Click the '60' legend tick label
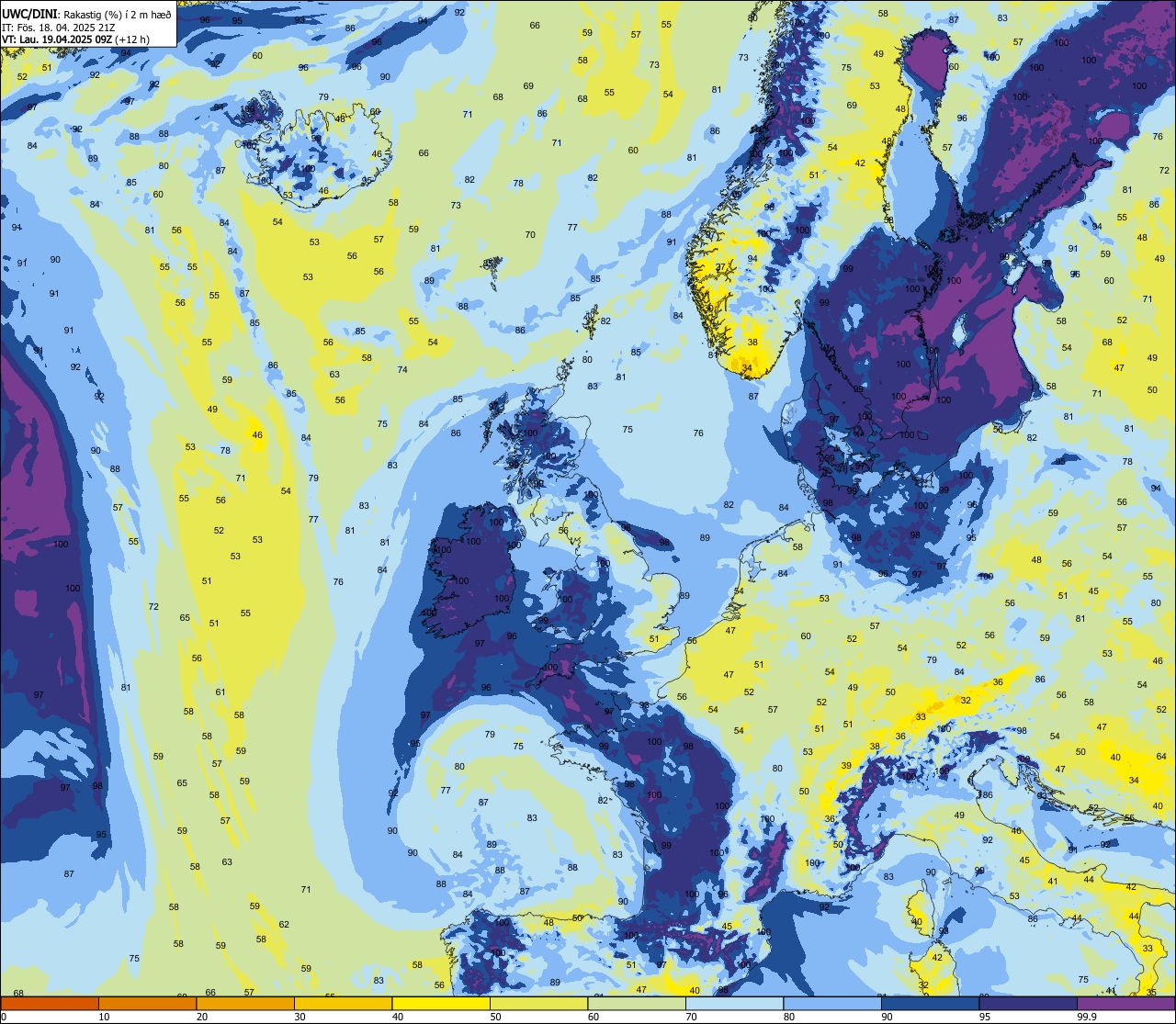This screenshot has height=1024, width=1176. click(594, 1017)
